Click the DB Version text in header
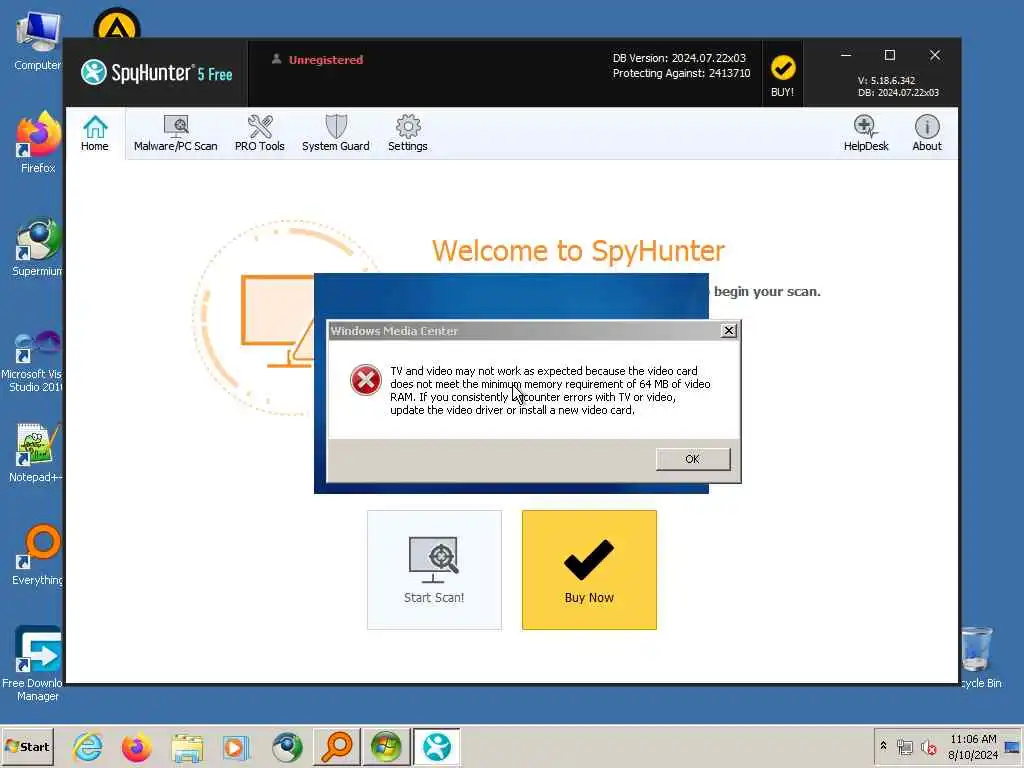The height and width of the screenshot is (768, 1024). pos(679,58)
